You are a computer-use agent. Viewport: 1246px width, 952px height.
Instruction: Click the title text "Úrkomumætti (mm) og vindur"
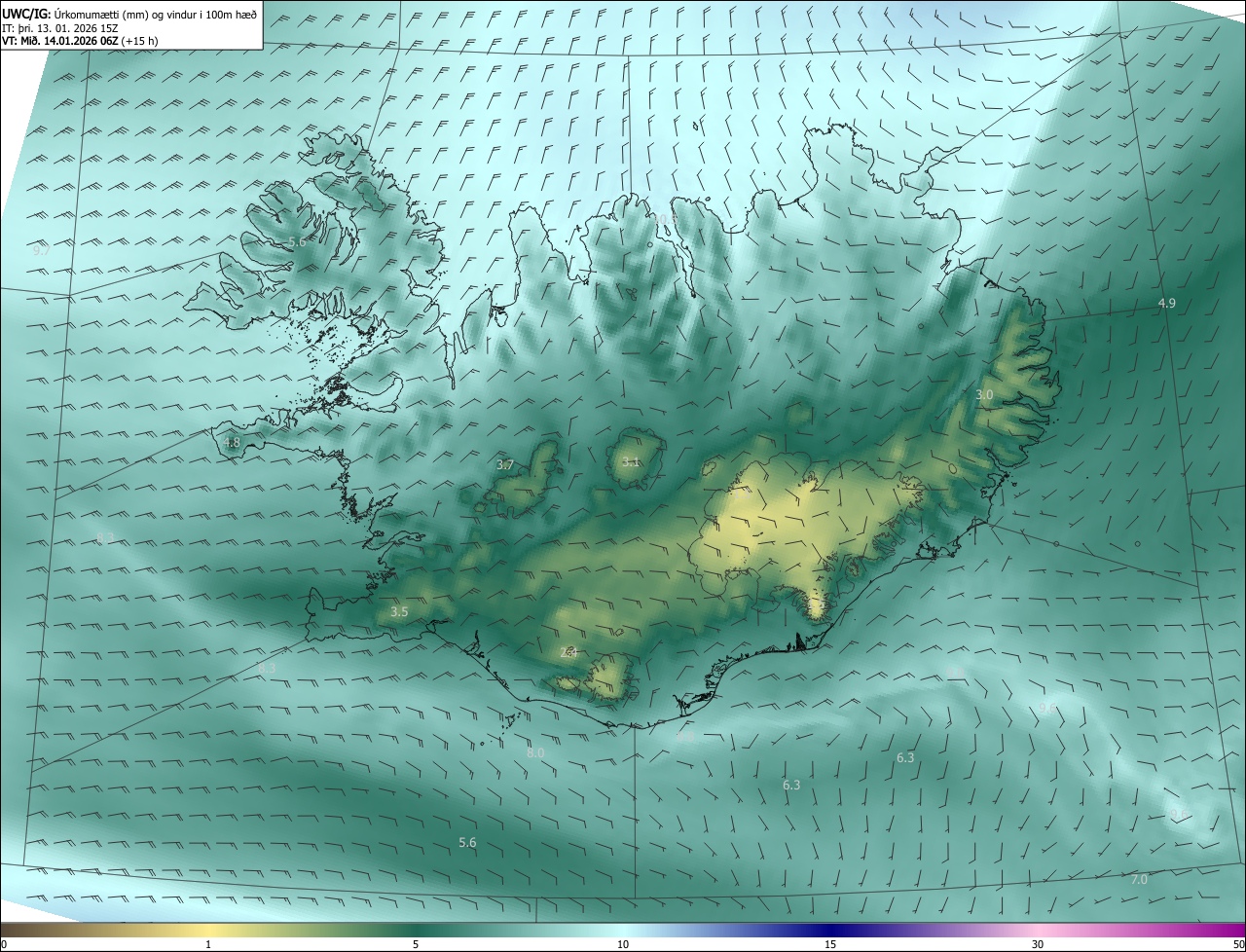(x=126, y=14)
